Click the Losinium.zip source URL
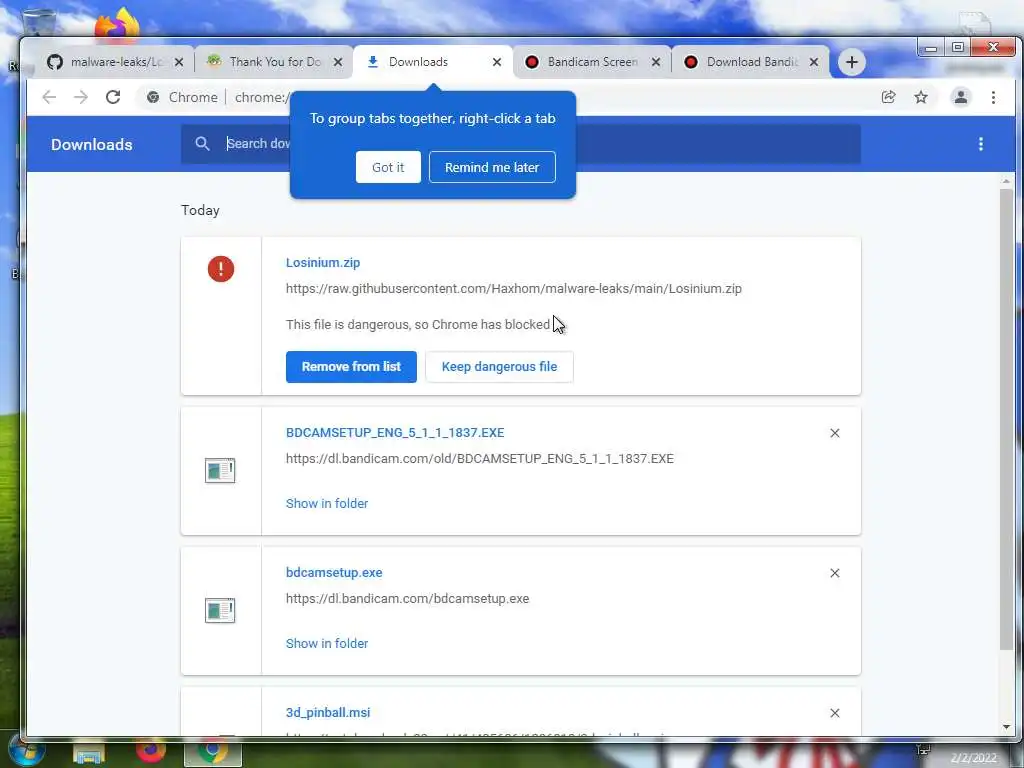This screenshot has width=1024, height=768. [513, 289]
